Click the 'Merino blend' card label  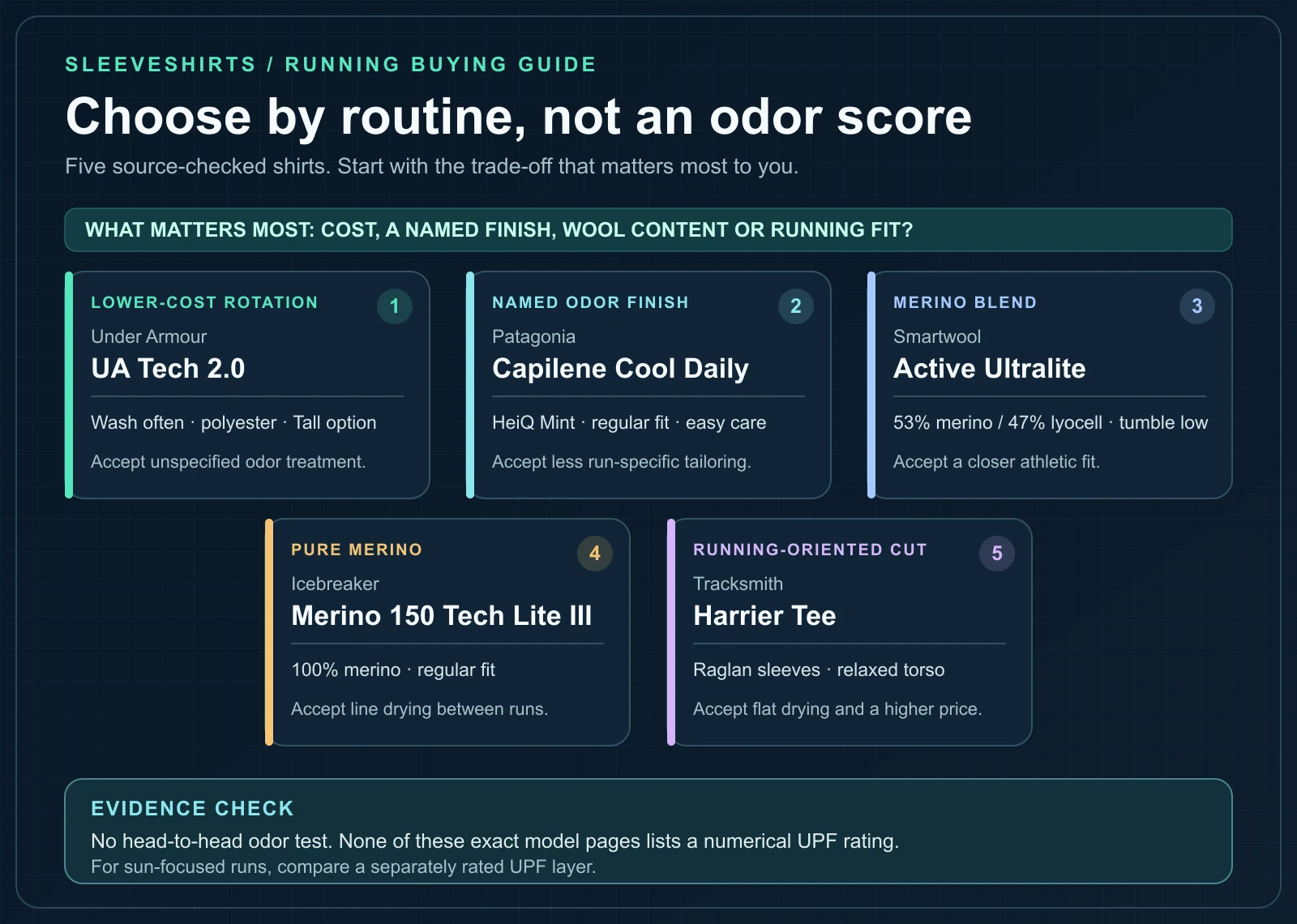coord(965,302)
